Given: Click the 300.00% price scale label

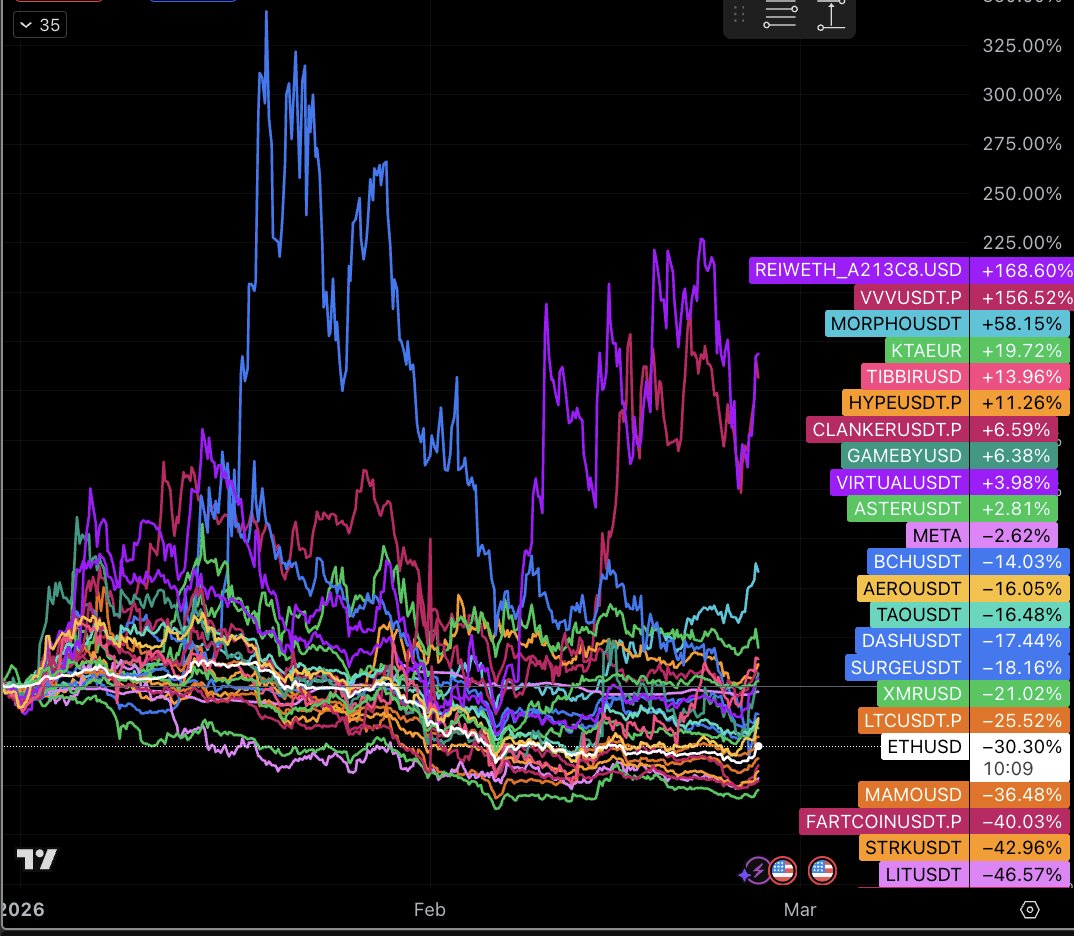Looking at the screenshot, I should (1022, 94).
